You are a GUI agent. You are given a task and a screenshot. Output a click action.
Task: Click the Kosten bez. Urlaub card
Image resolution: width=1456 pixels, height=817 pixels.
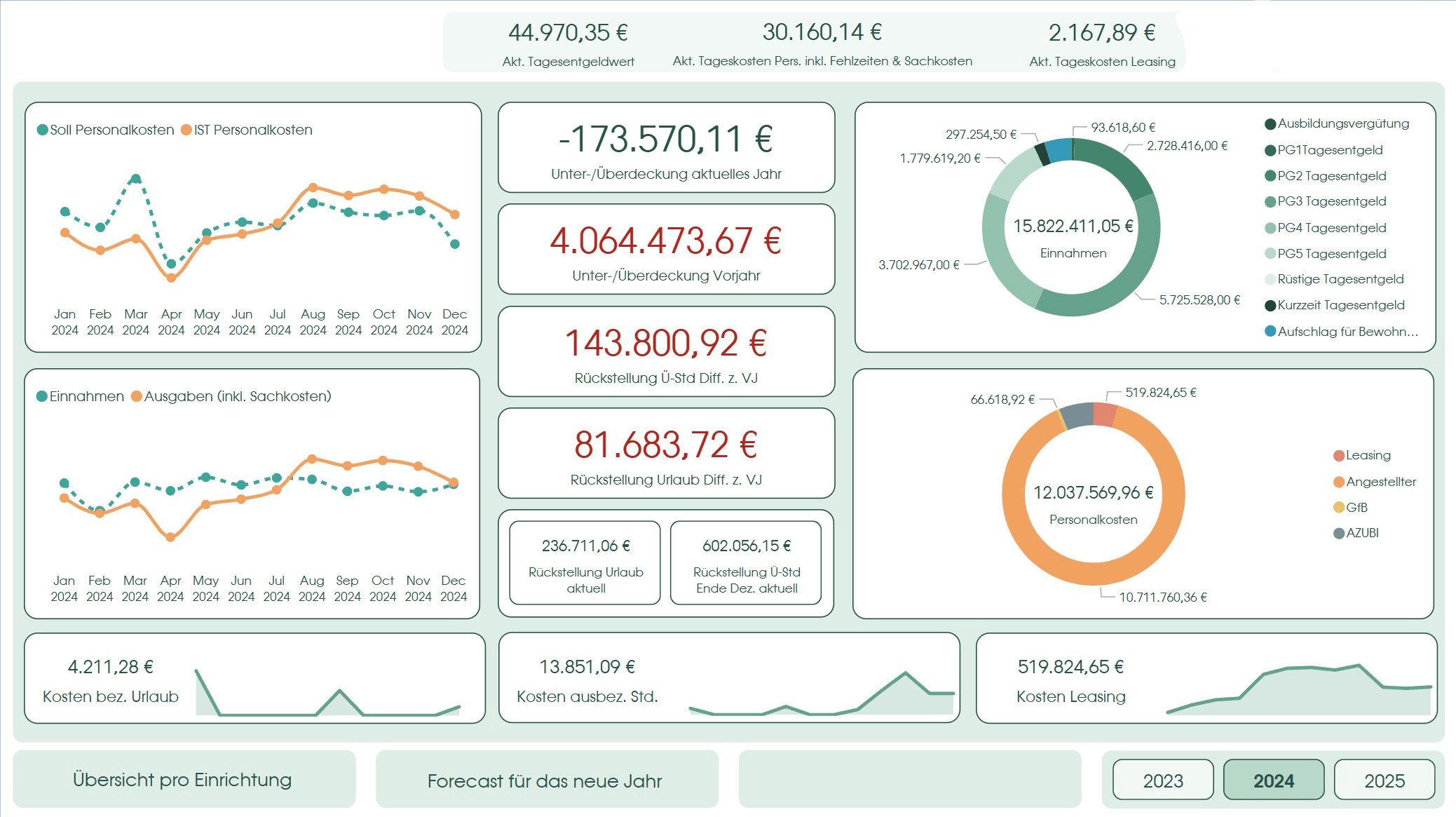point(254,678)
